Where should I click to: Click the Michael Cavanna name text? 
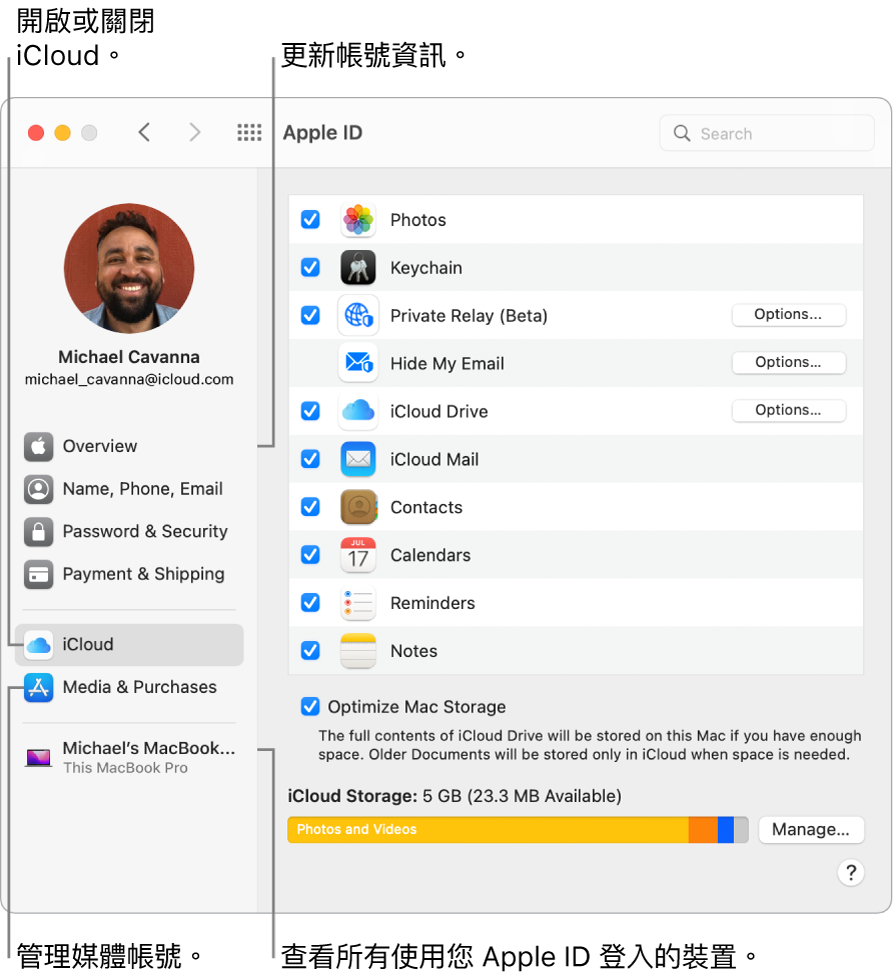129,357
